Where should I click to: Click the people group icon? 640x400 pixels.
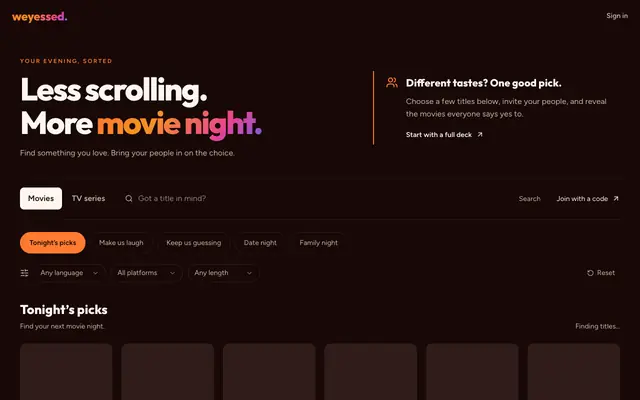click(x=392, y=82)
